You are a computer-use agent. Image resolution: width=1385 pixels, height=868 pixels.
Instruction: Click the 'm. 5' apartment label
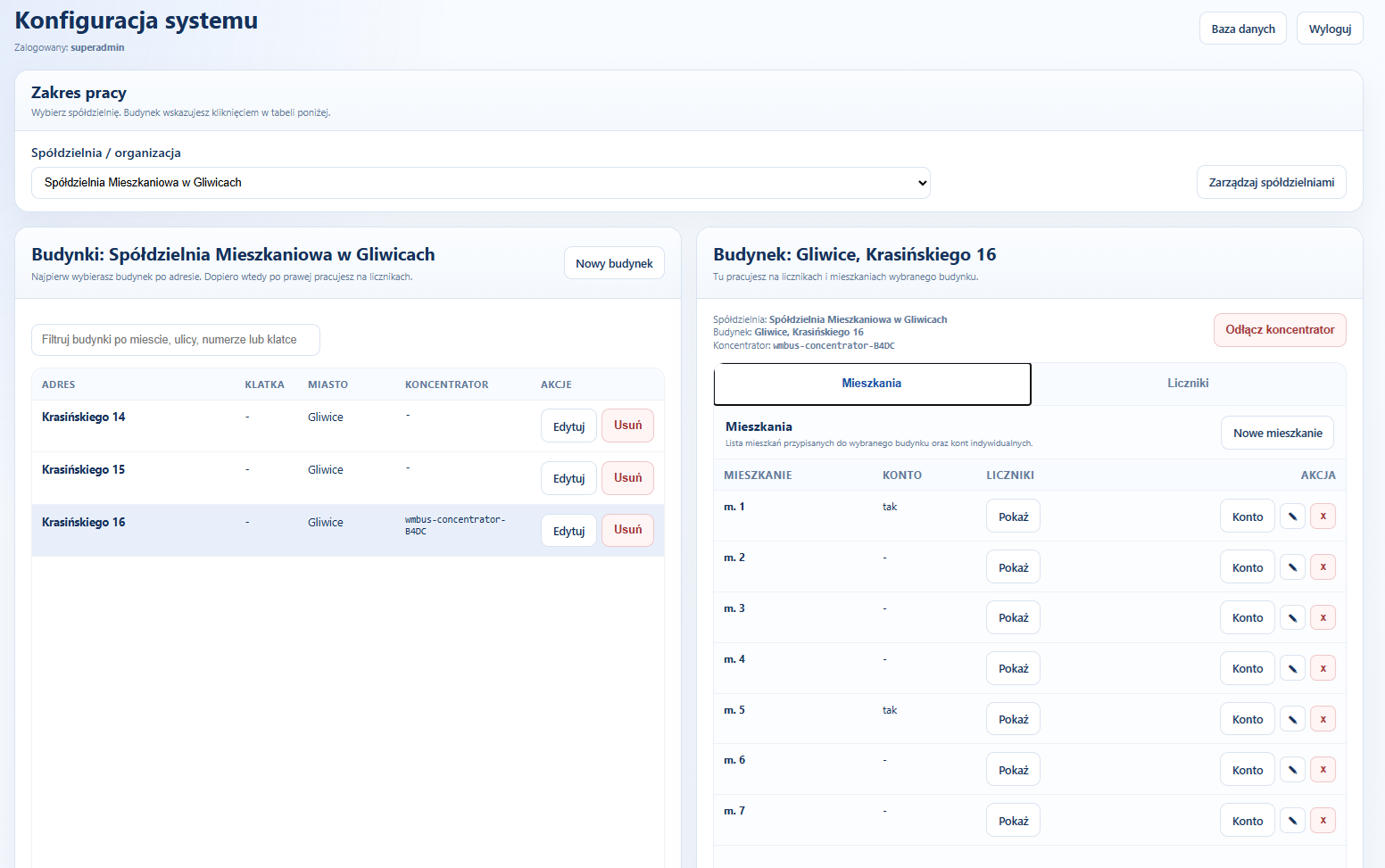(x=734, y=710)
